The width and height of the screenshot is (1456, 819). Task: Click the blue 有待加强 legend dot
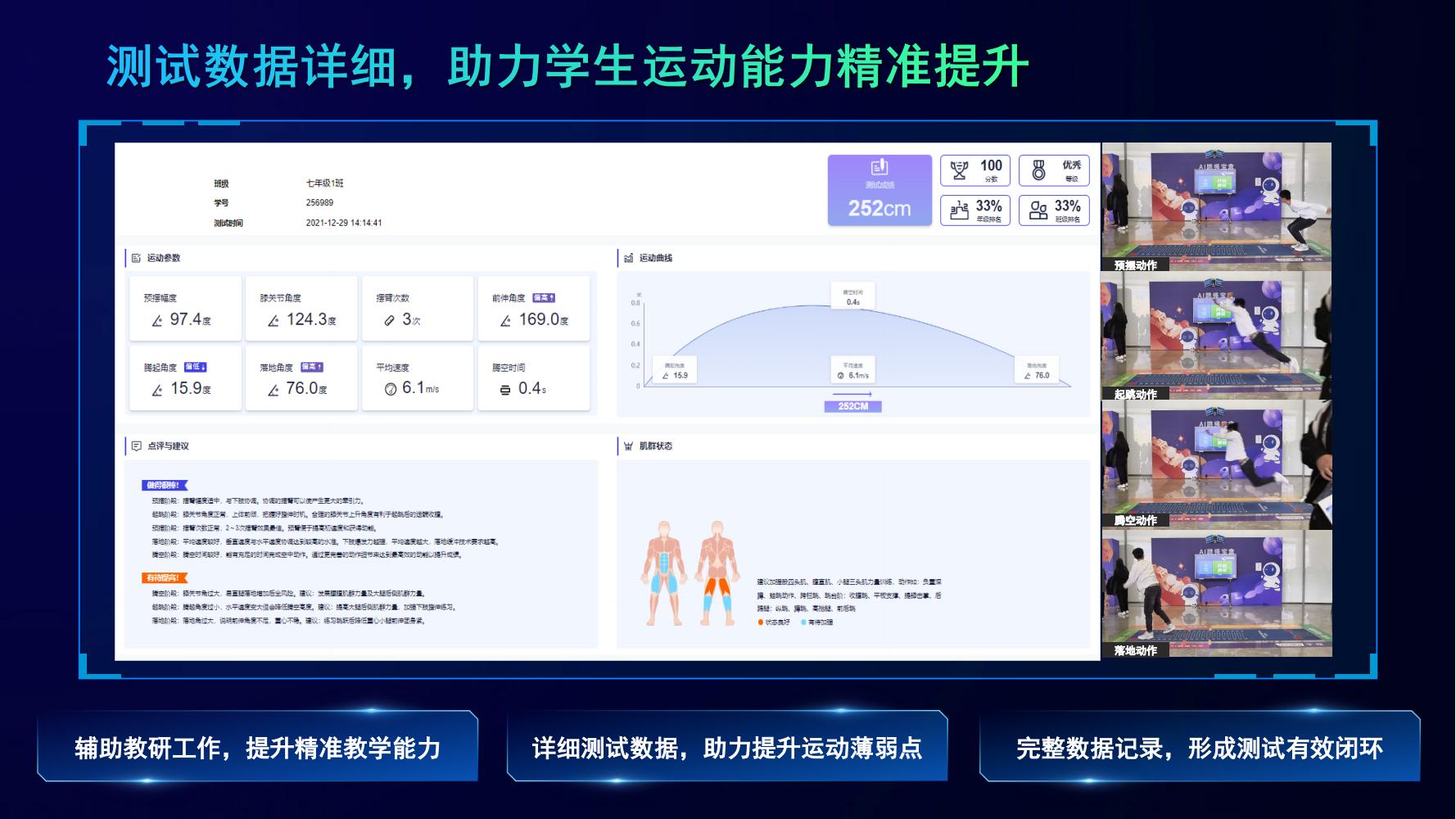(x=803, y=622)
